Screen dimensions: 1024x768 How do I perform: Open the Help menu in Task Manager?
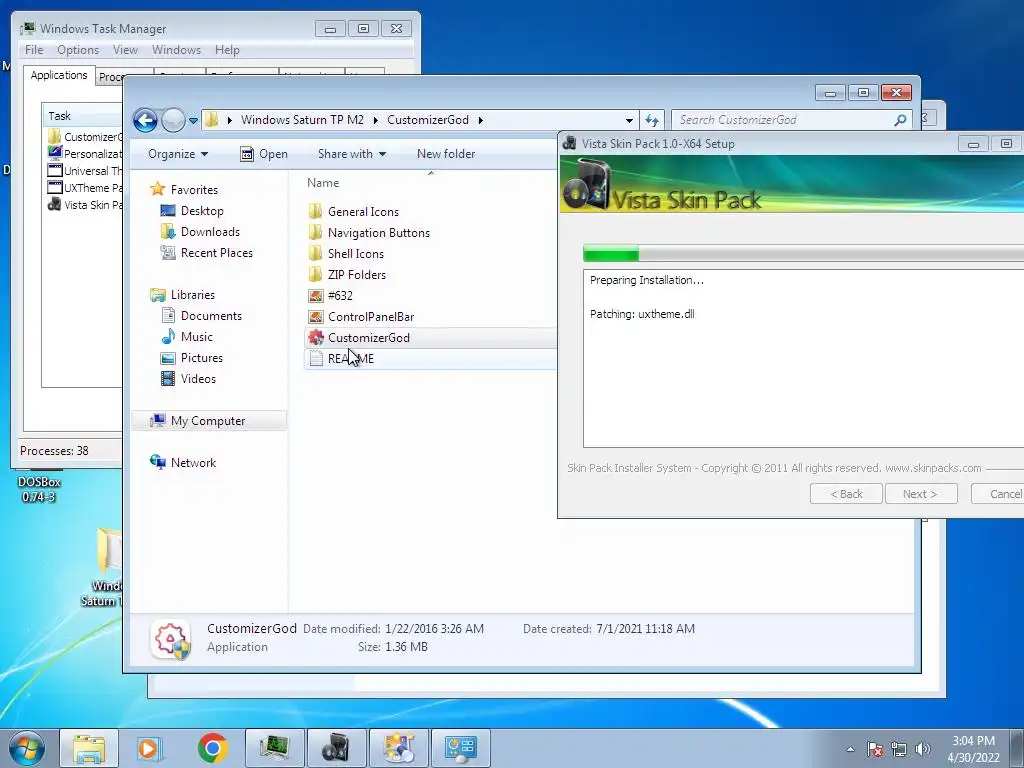(x=227, y=50)
